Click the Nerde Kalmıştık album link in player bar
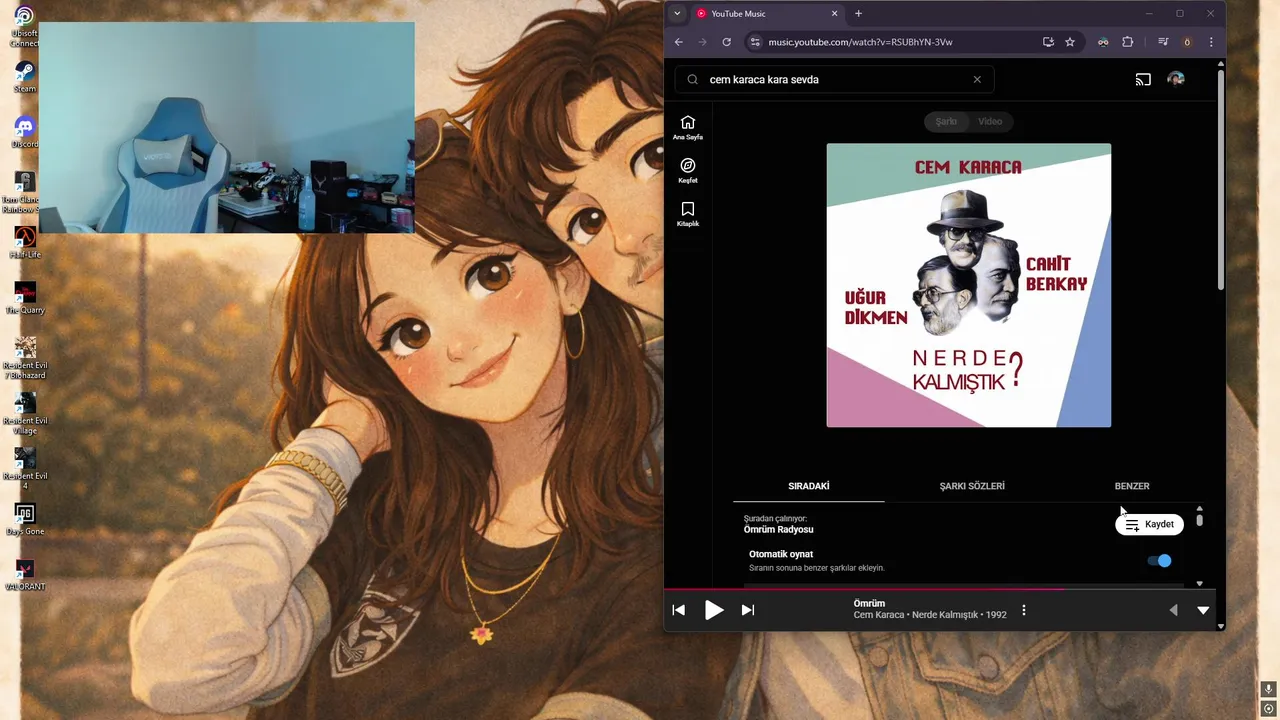Screen dimensions: 1280x720 tap(945, 615)
